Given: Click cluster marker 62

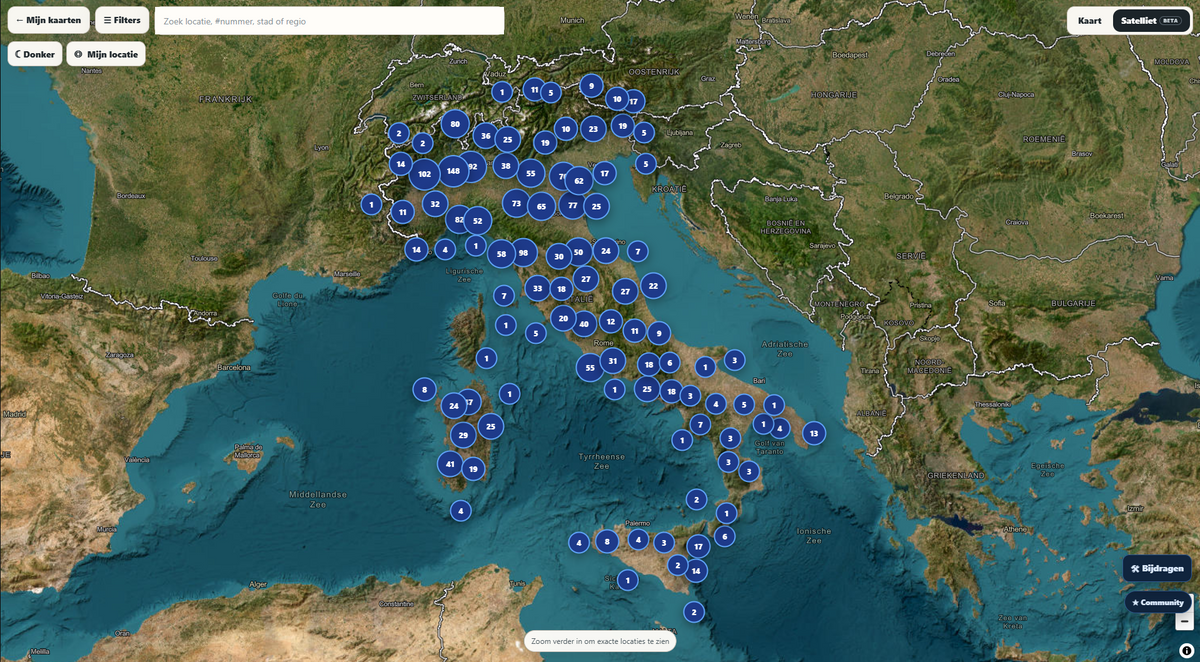Looking at the screenshot, I should pyautogui.click(x=578, y=181).
